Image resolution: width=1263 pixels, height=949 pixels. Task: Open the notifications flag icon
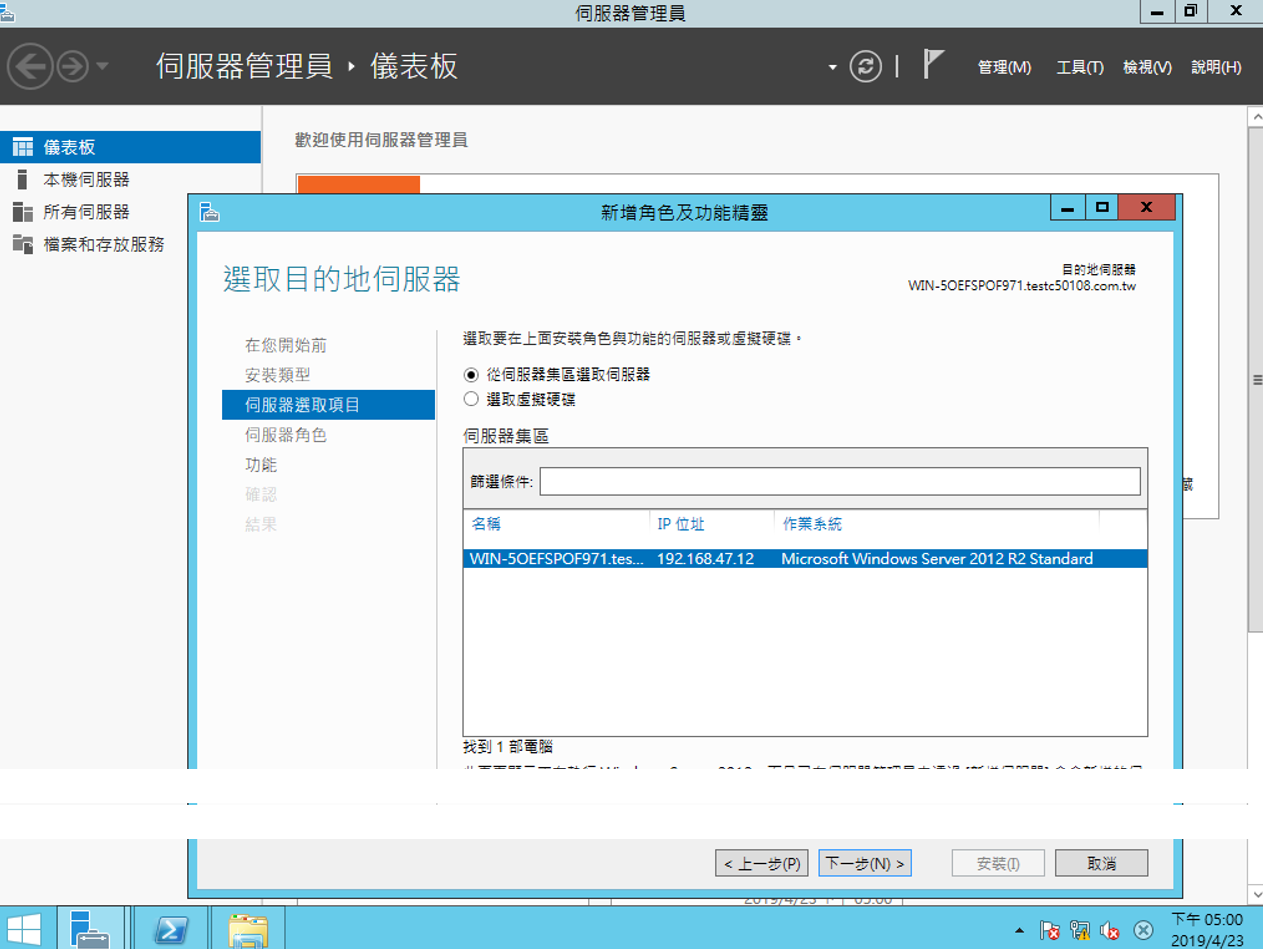coord(933,65)
